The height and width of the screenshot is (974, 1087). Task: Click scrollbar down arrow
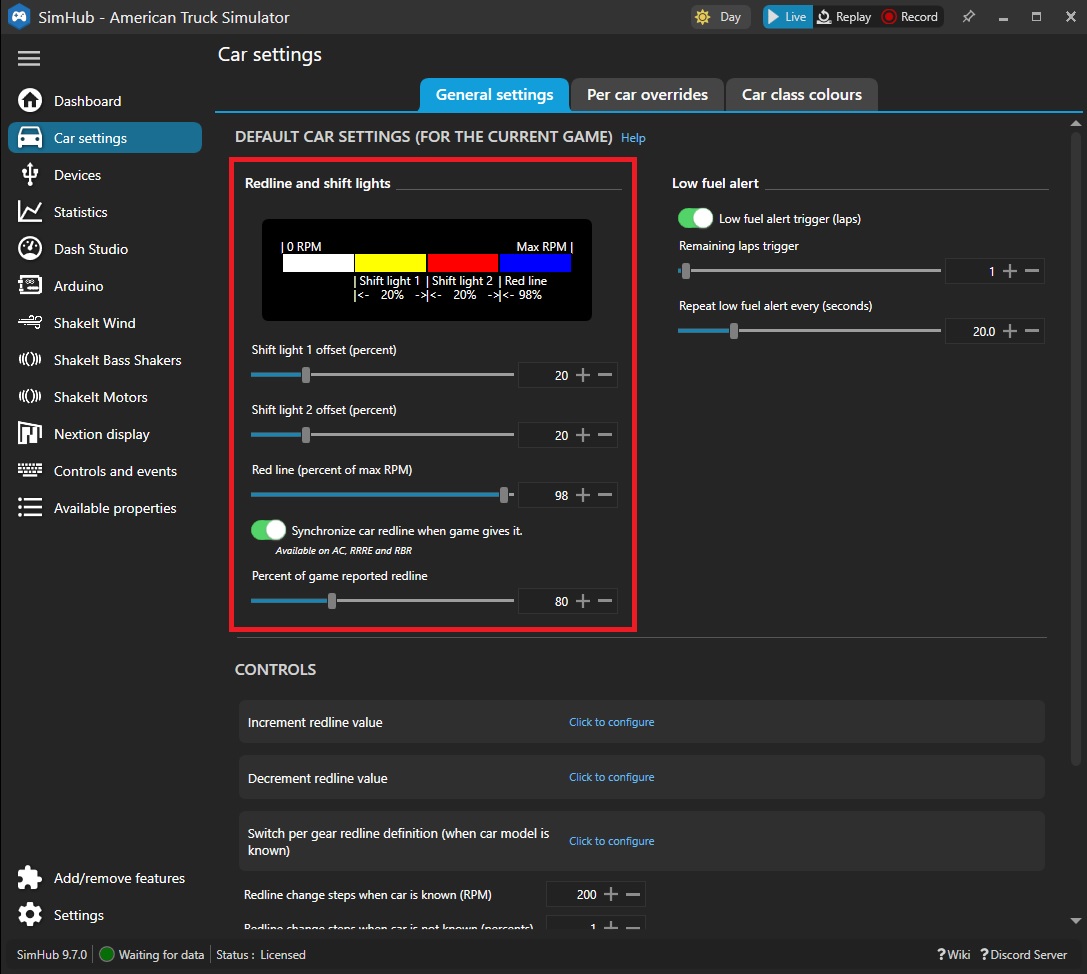(1075, 921)
